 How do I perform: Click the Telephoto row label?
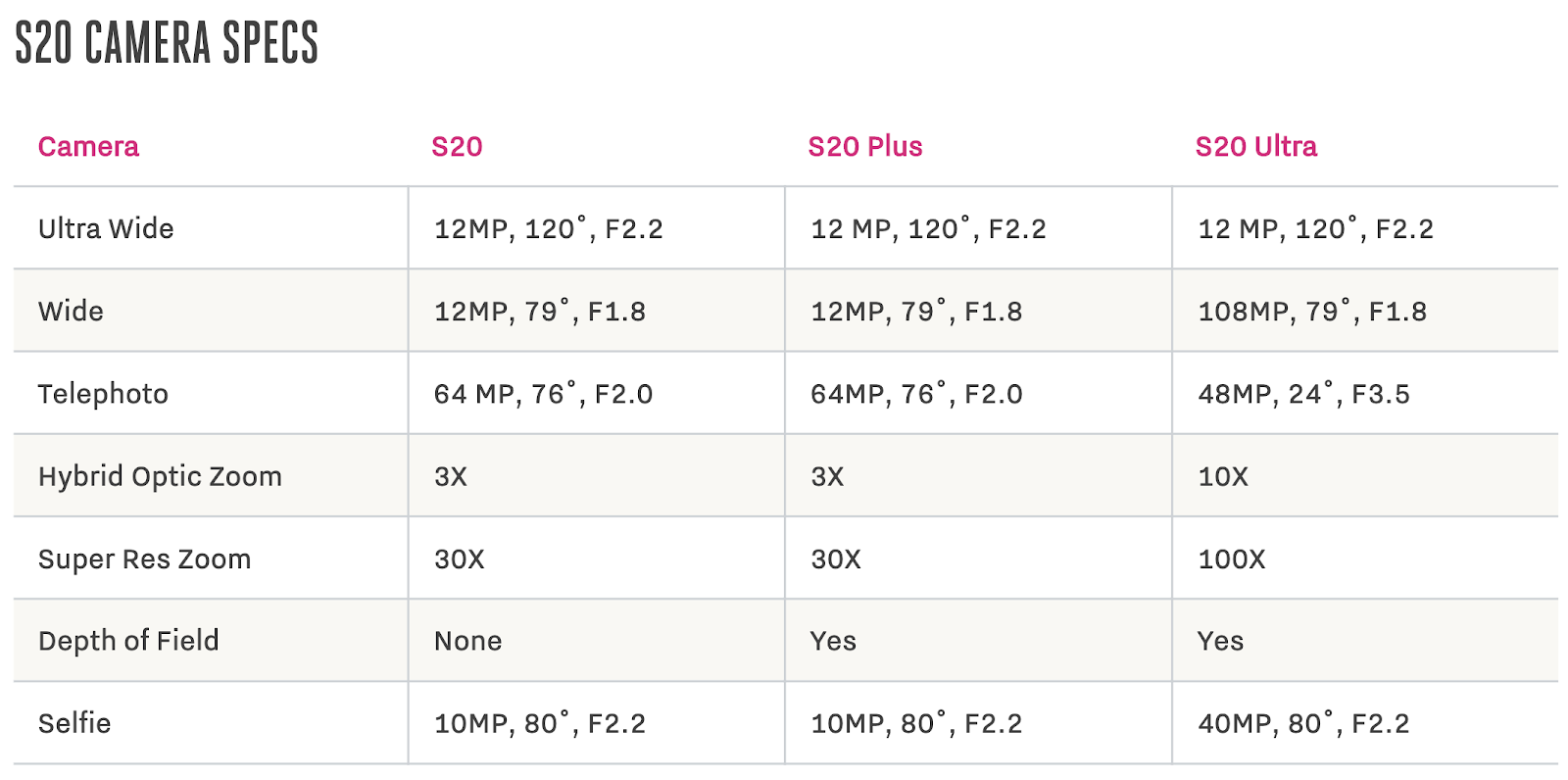[x=103, y=394]
